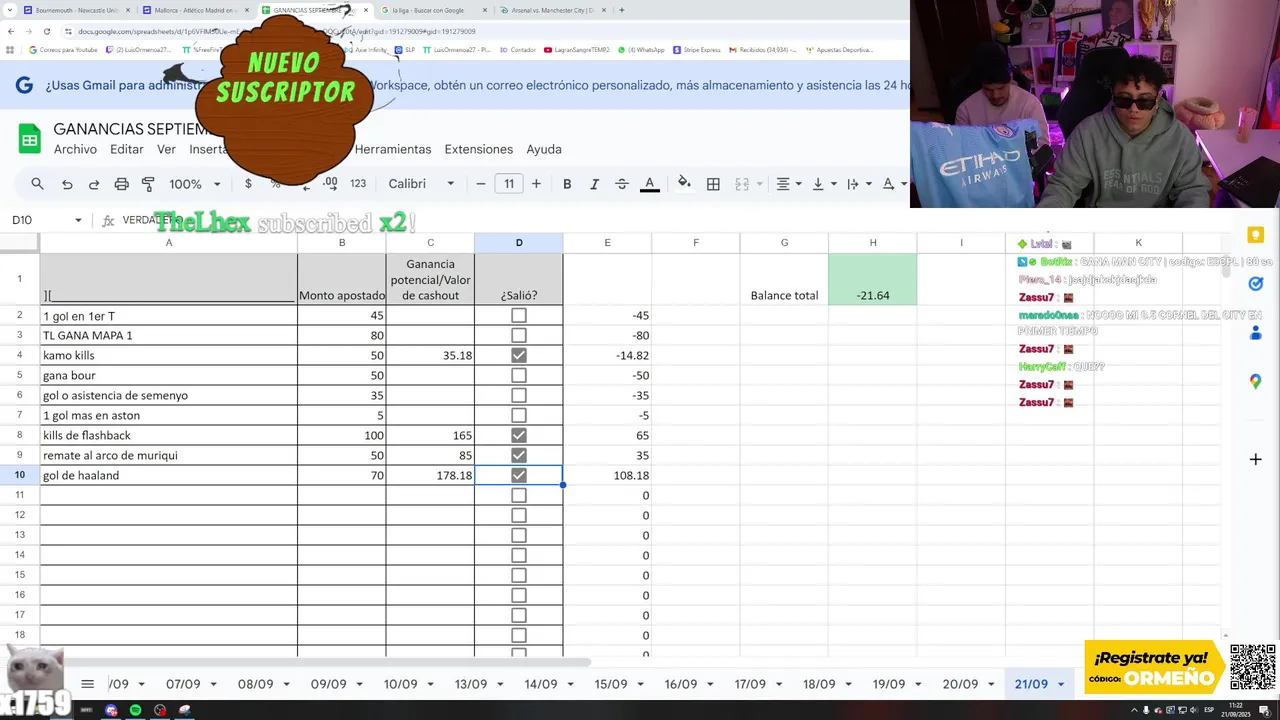Toggle bold formatting
This screenshot has height=720, width=1280.
pos(567,184)
